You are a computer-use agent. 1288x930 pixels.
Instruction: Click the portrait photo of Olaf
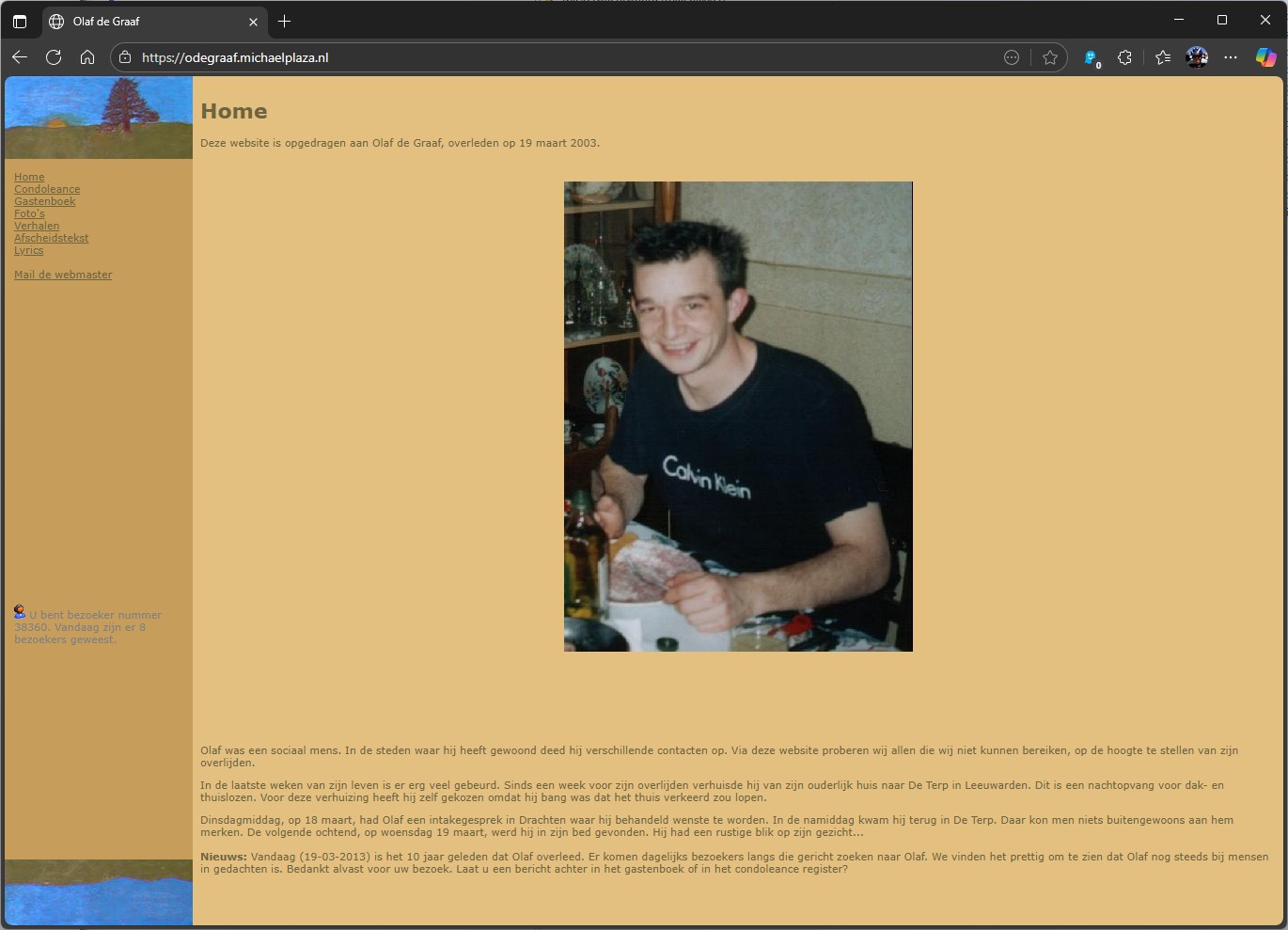738,416
